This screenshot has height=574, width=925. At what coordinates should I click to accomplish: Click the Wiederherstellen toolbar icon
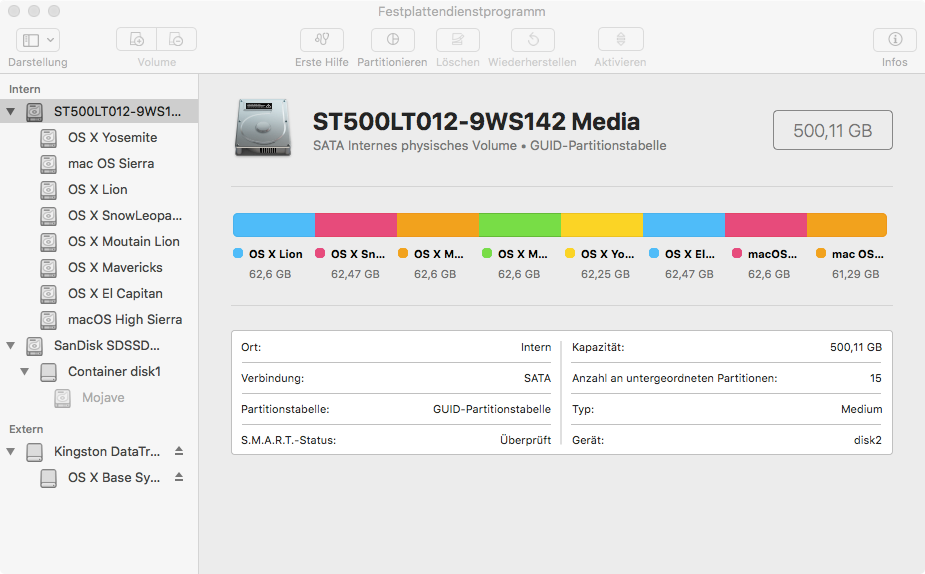point(533,40)
